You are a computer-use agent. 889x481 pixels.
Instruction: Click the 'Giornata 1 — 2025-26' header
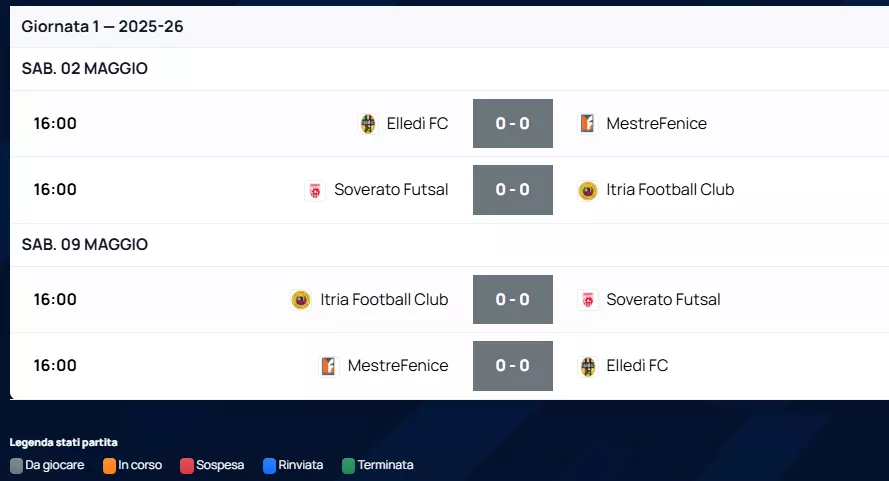[x=102, y=27]
